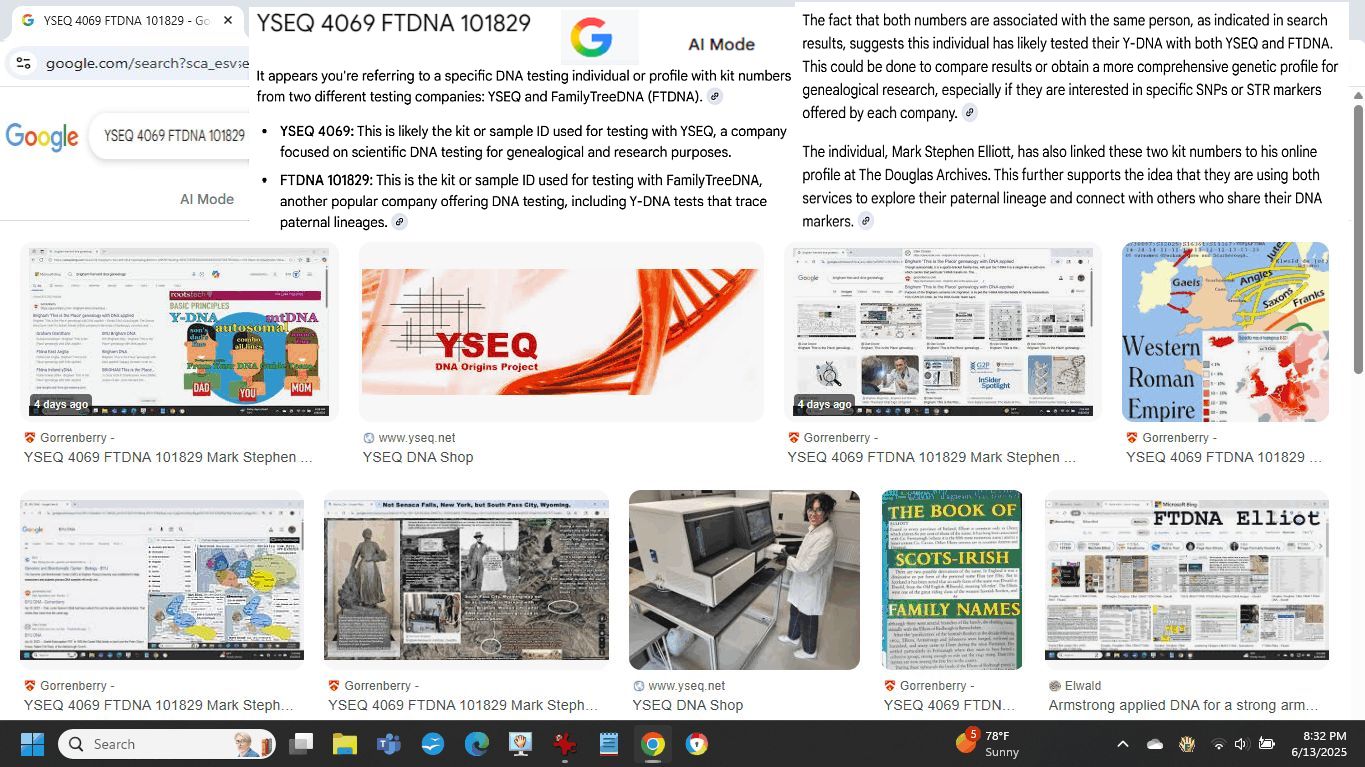The image size is (1365, 767).
Task: Click the Wi-Fi network icon in system tray
Action: coord(1218,744)
